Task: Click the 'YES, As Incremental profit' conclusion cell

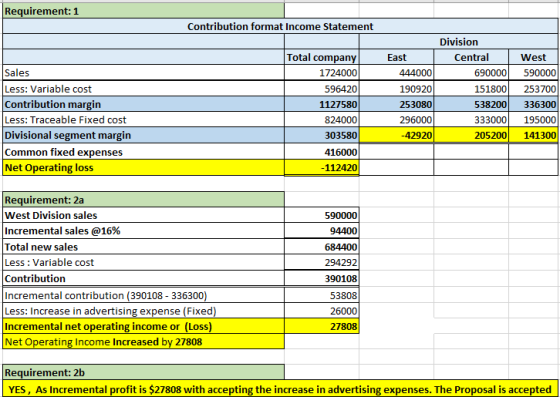Action: 280,389
